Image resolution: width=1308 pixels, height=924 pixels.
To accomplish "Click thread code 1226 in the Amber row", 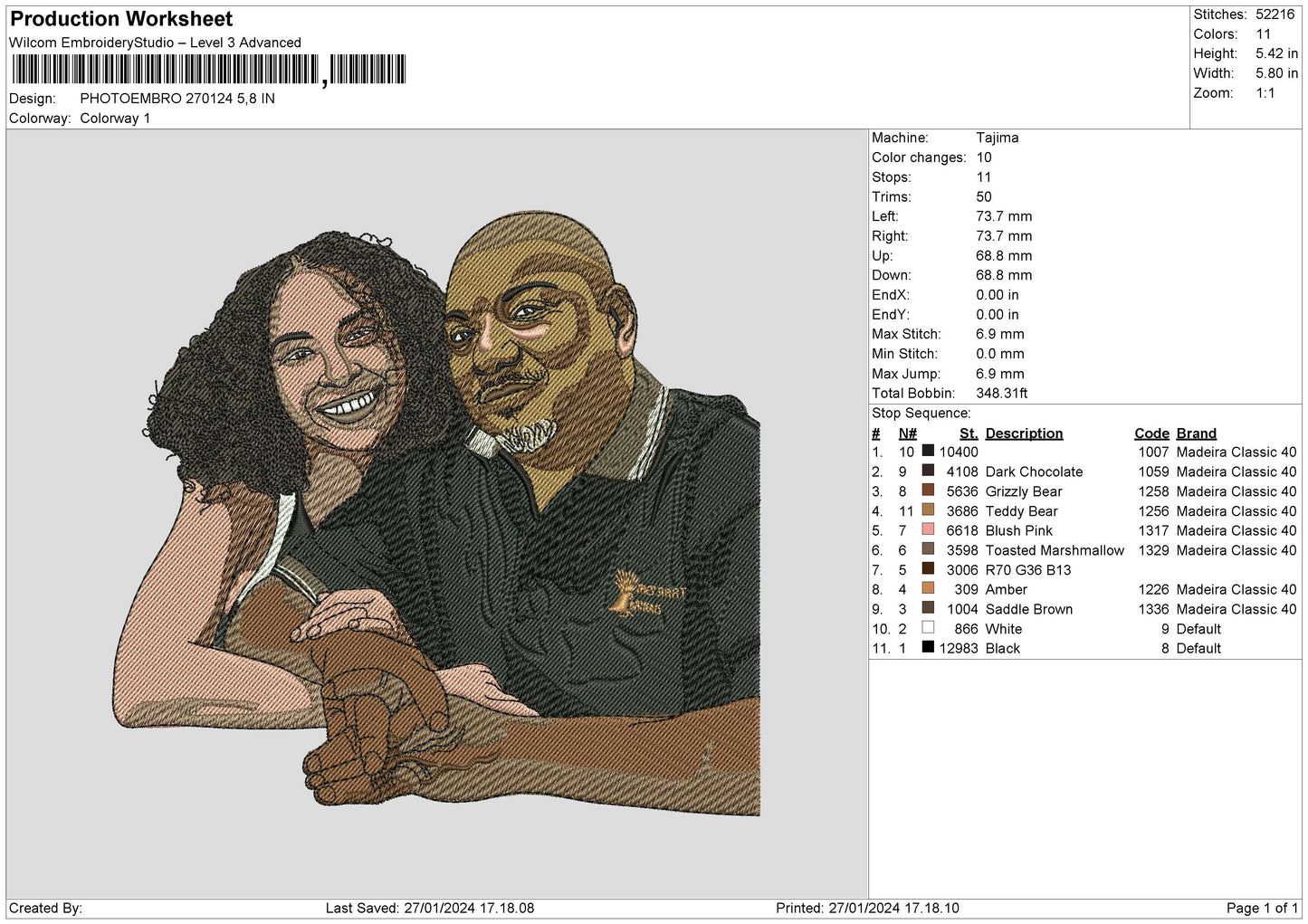I will click(x=1153, y=589).
